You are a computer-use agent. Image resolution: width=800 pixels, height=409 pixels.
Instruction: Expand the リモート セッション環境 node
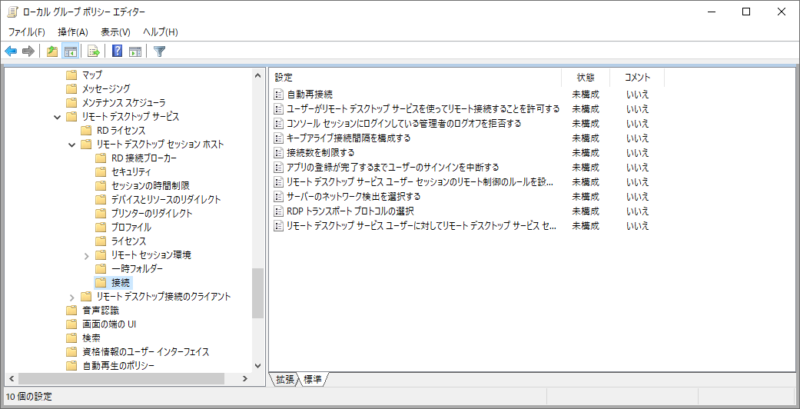tap(86, 255)
